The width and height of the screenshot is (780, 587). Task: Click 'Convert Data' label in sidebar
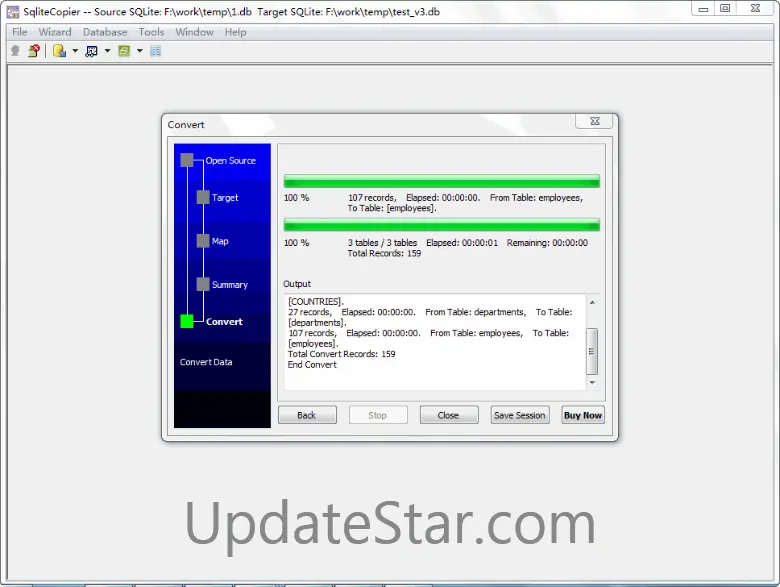(x=206, y=362)
